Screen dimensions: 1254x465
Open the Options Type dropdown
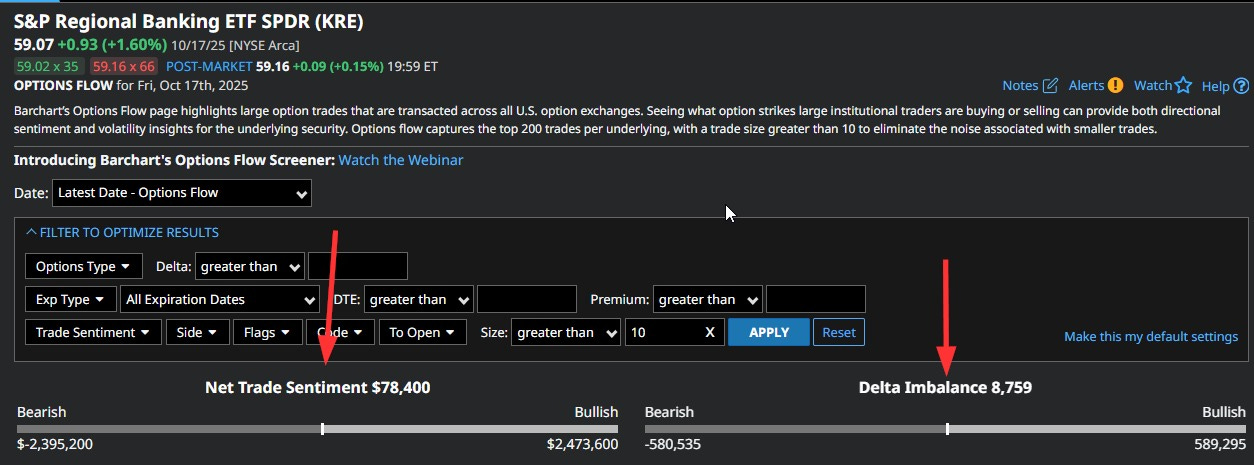click(83, 267)
